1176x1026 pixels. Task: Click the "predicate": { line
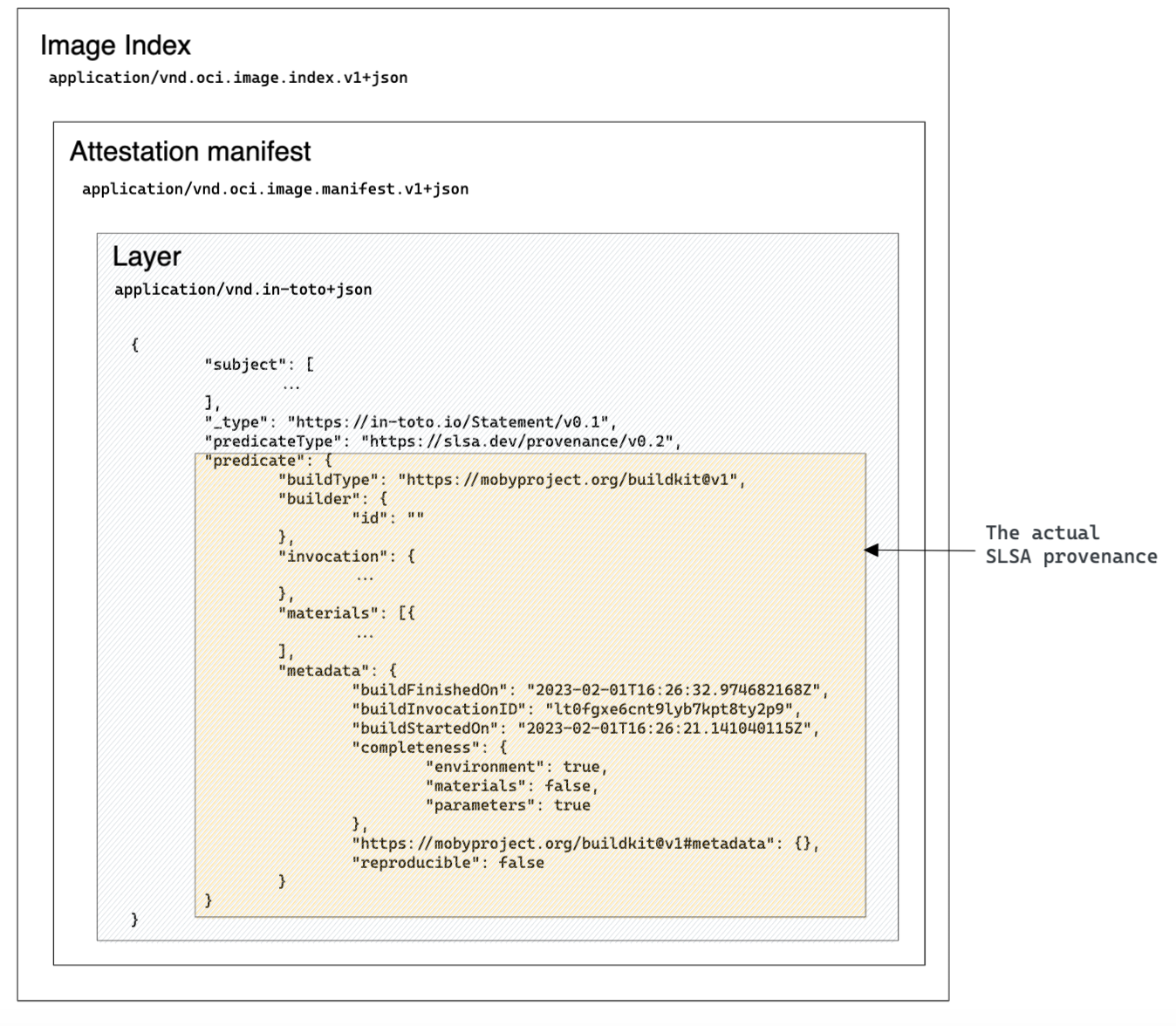tap(269, 461)
